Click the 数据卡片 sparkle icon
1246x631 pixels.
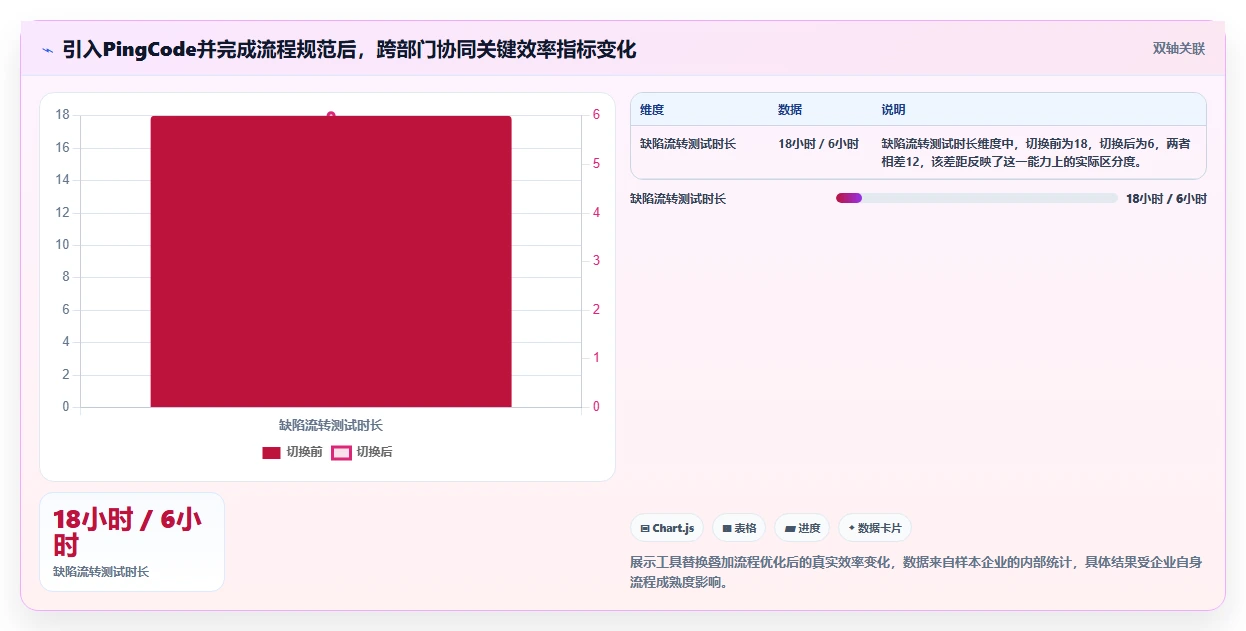(852, 528)
